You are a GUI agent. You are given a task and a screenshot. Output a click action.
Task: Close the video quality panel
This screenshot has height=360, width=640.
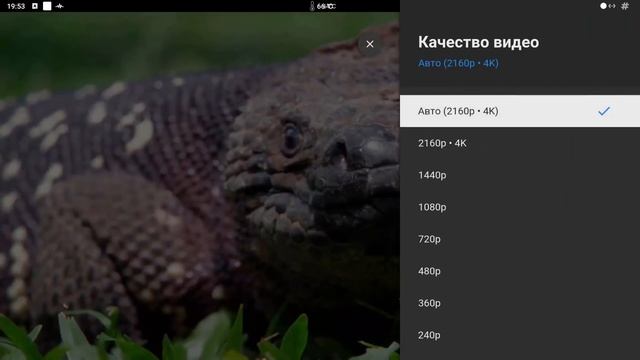pyautogui.click(x=370, y=44)
